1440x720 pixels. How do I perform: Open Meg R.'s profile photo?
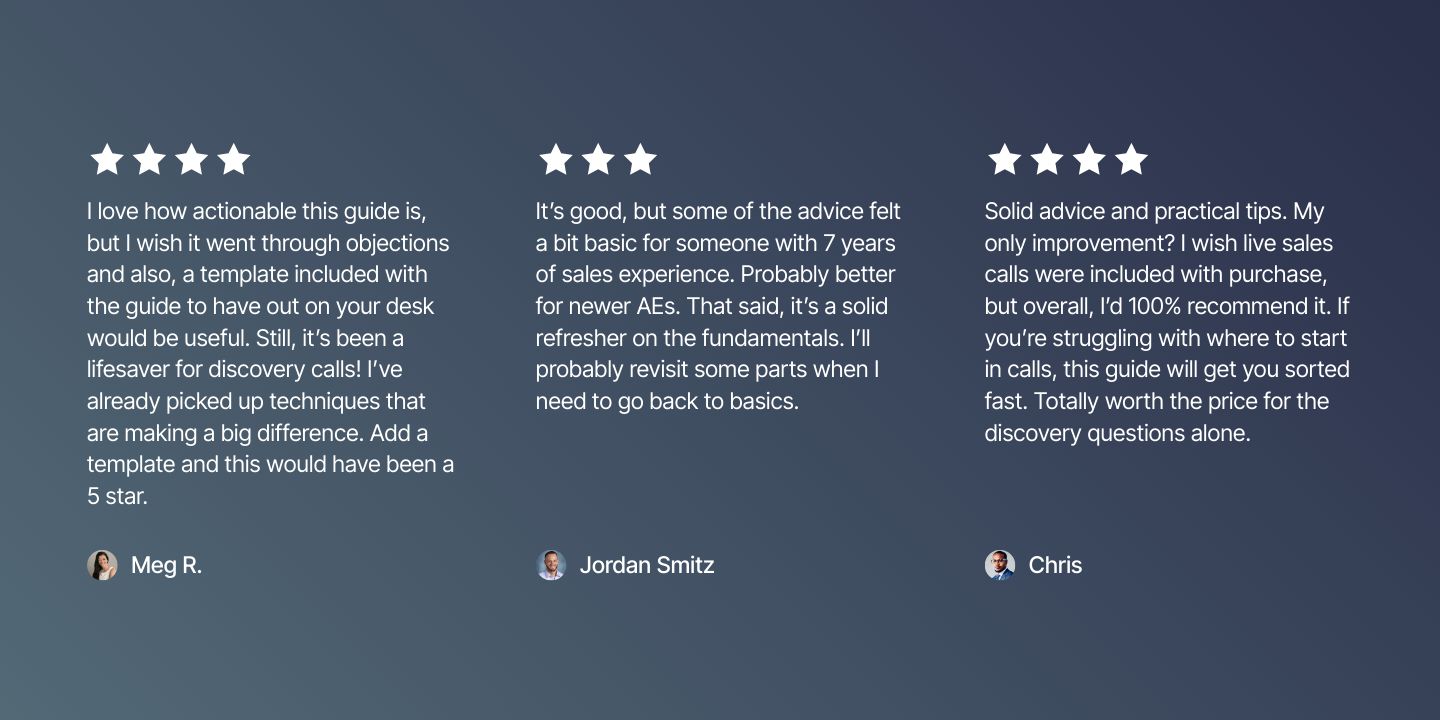pos(102,565)
